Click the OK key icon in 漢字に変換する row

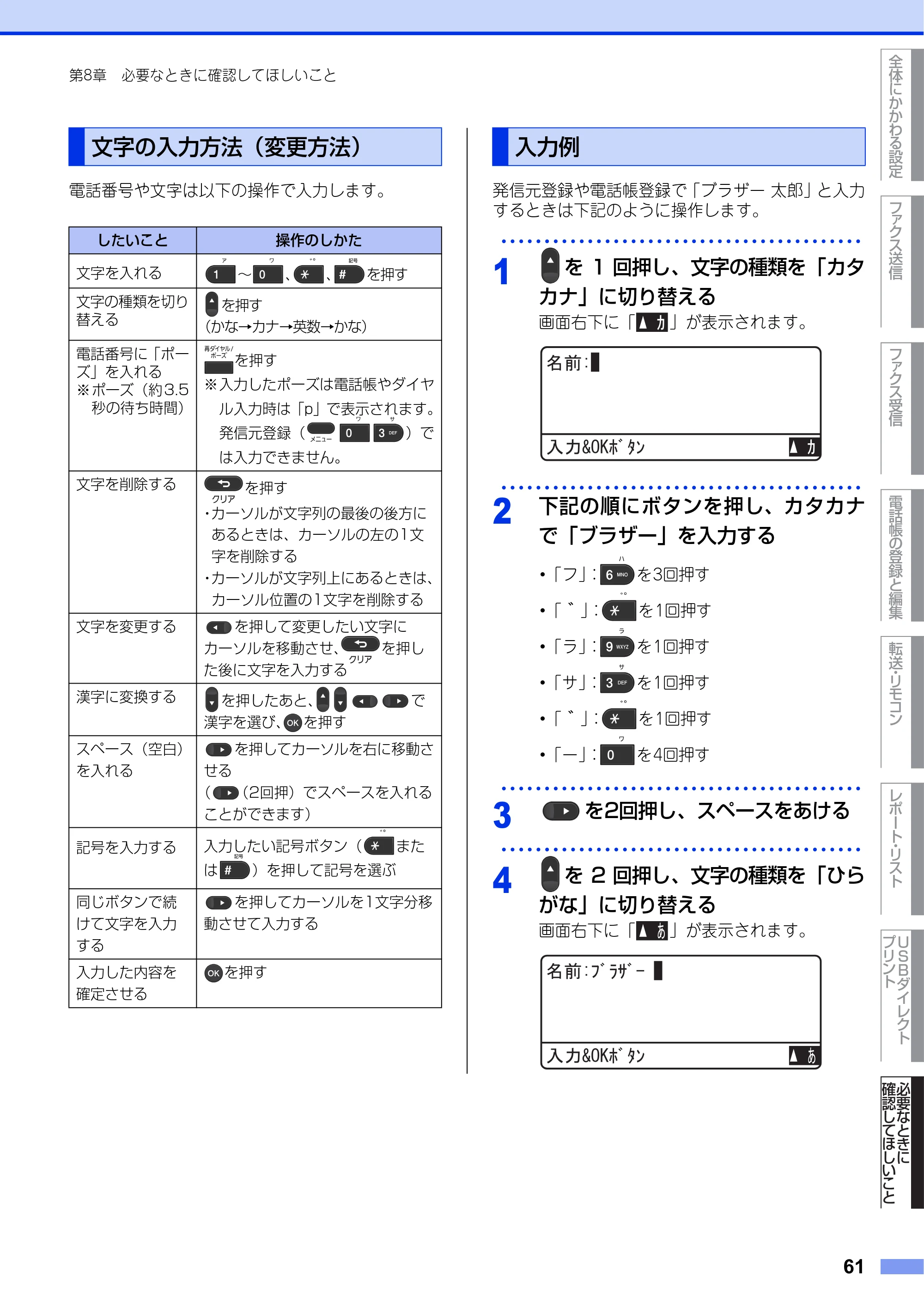coord(292,723)
